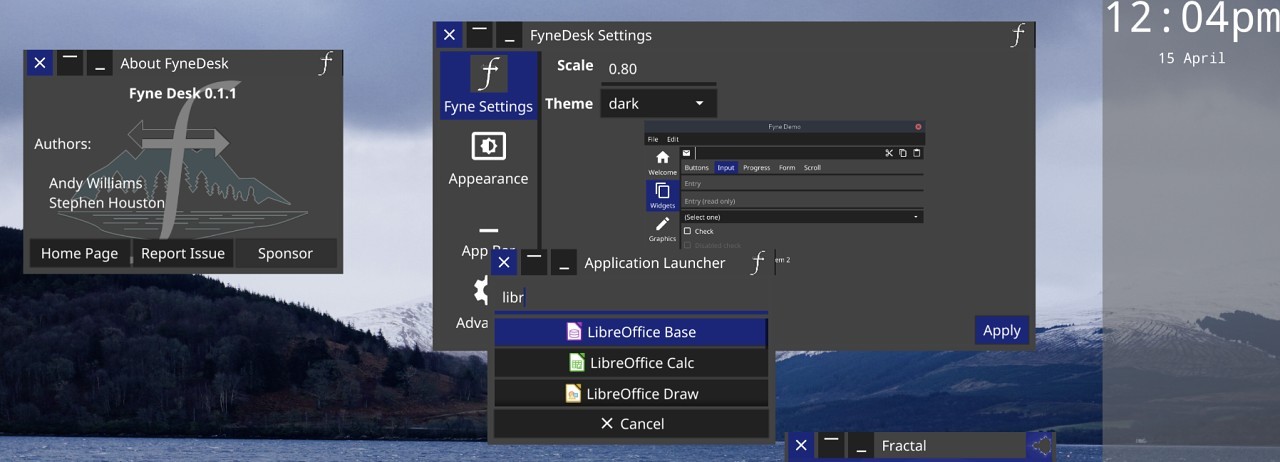Click the red close button of Fyne Demo
This screenshot has width=1280, height=462.
coord(918,127)
